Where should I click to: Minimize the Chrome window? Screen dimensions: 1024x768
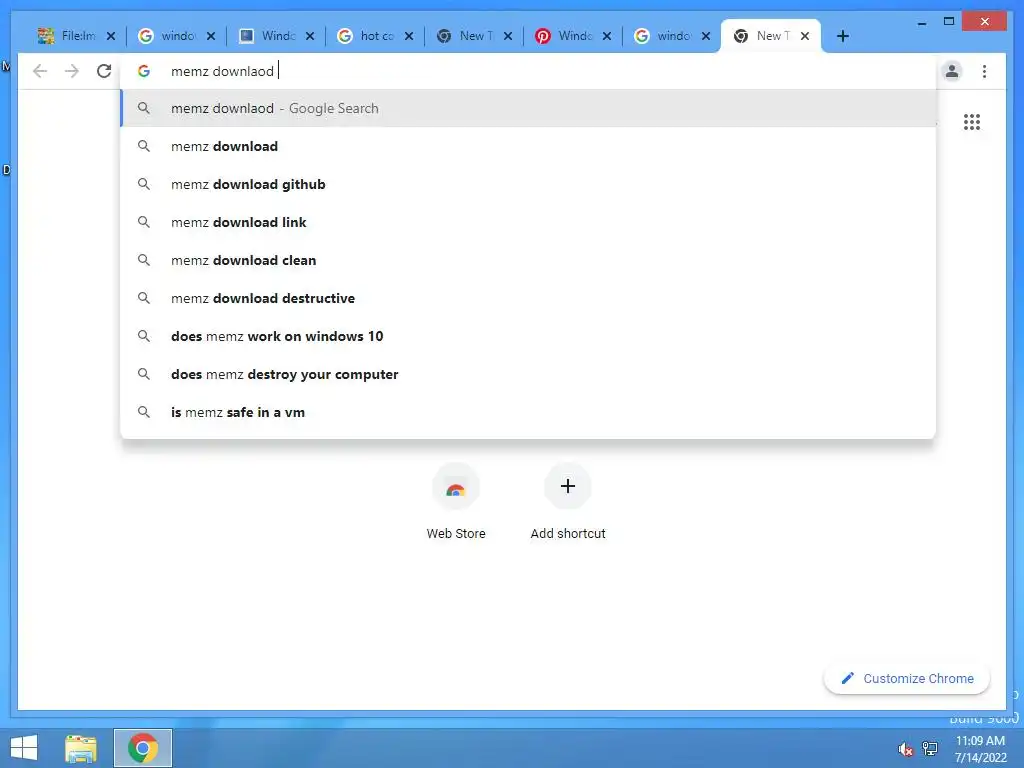pyautogui.click(x=921, y=22)
